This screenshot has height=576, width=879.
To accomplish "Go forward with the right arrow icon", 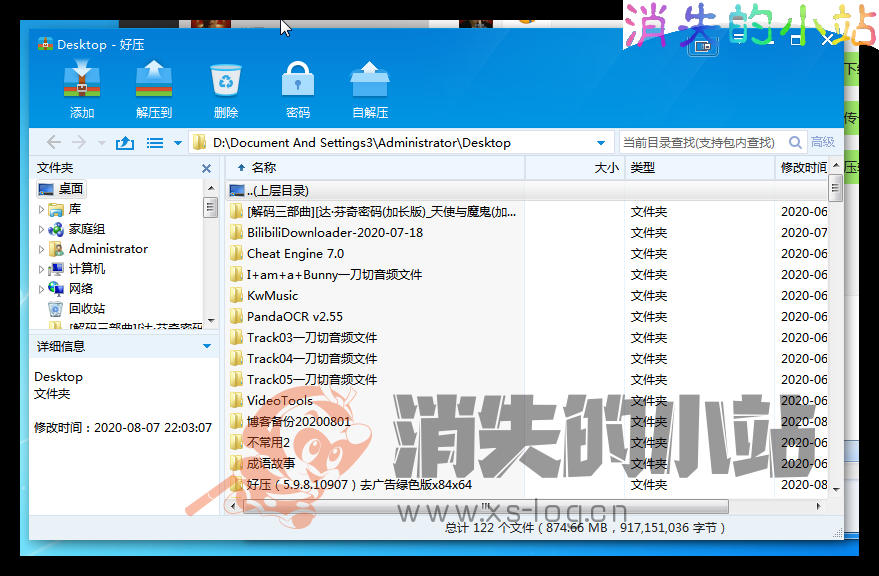I will [x=79, y=142].
